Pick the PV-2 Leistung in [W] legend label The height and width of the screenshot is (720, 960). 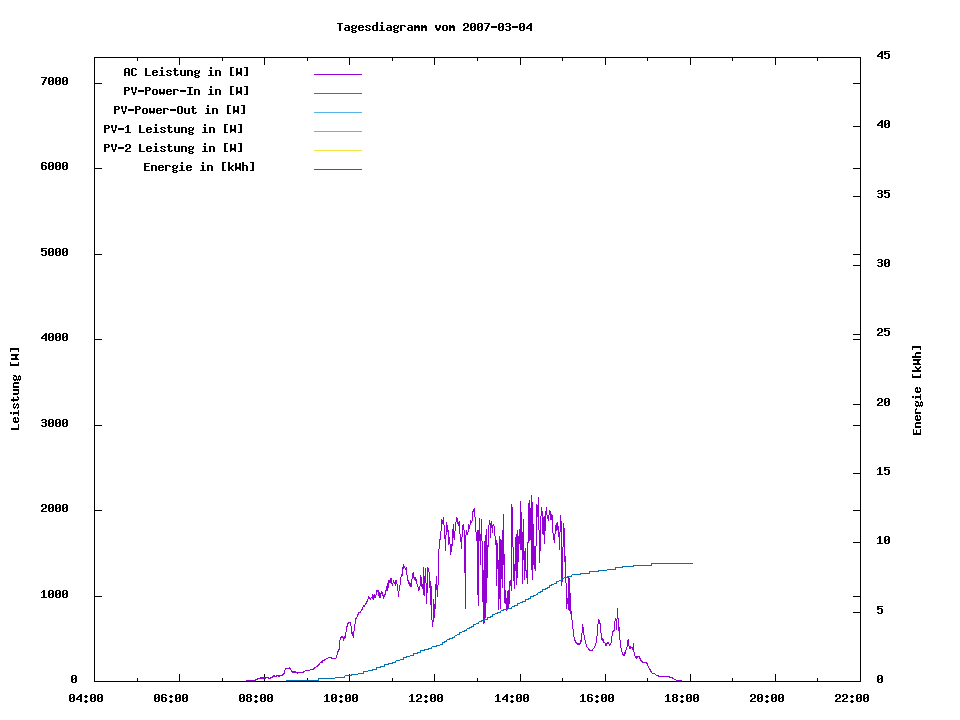click(173, 148)
